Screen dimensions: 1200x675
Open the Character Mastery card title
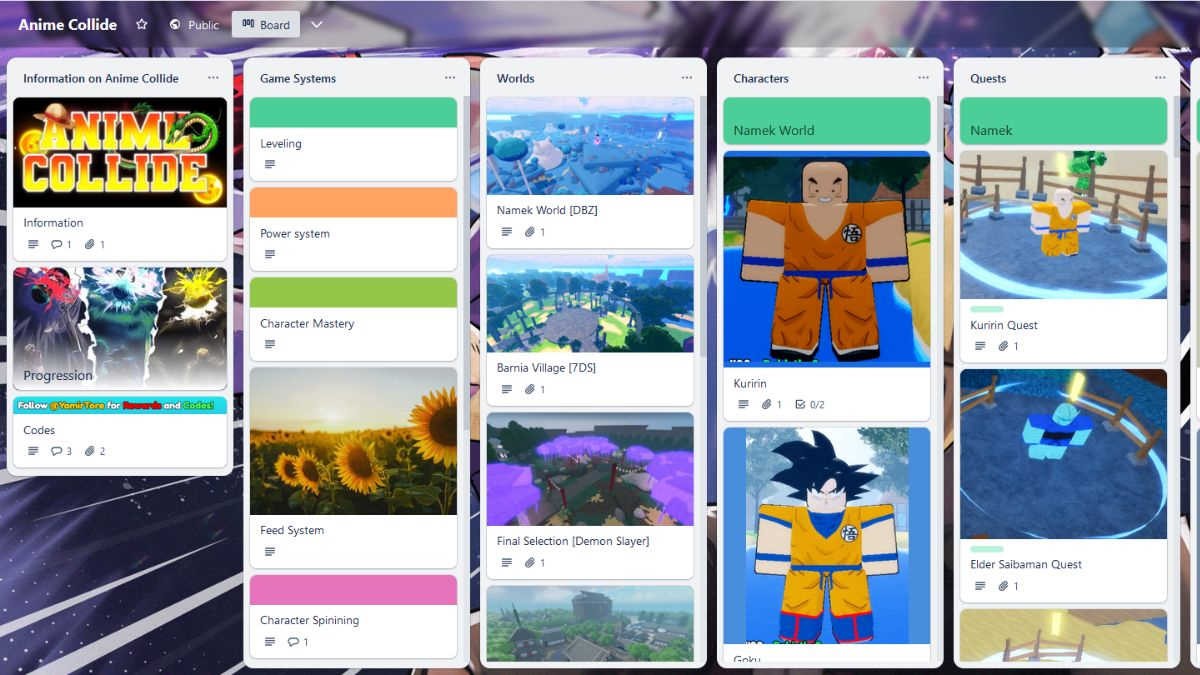click(x=307, y=323)
